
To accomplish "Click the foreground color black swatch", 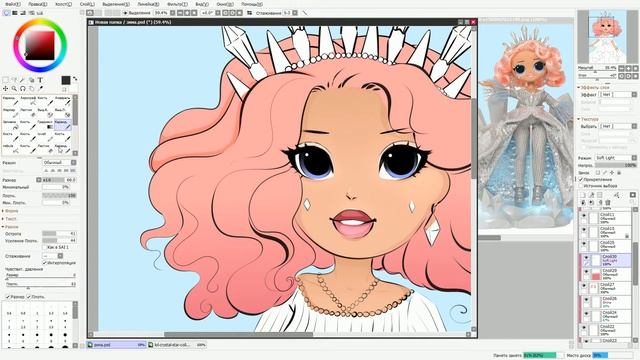I will click(x=66, y=80).
